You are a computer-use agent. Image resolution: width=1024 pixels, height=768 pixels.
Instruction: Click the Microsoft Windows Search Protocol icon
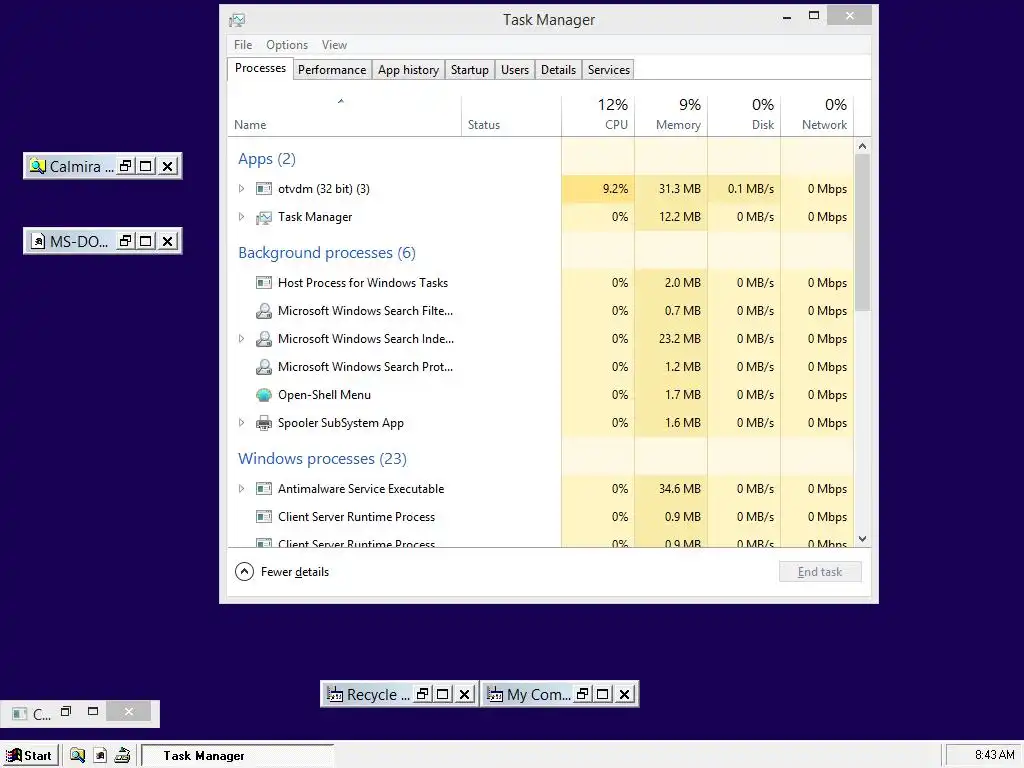point(264,367)
